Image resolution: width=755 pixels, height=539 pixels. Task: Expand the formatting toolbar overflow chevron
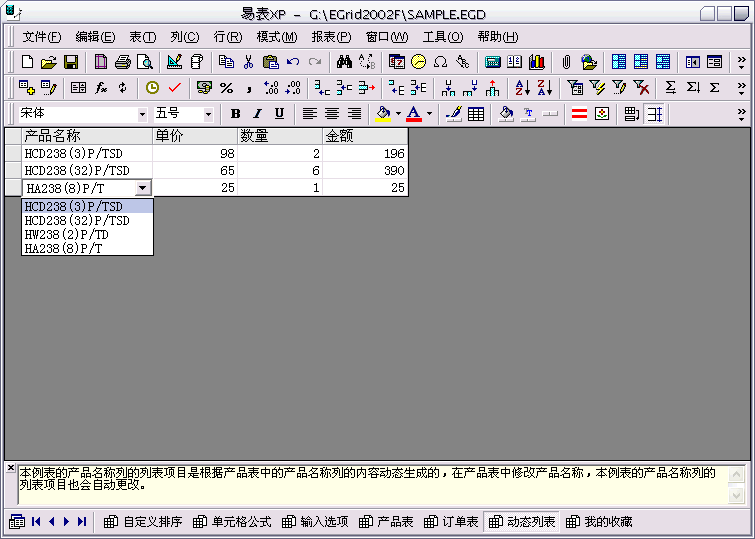click(742, 114)
